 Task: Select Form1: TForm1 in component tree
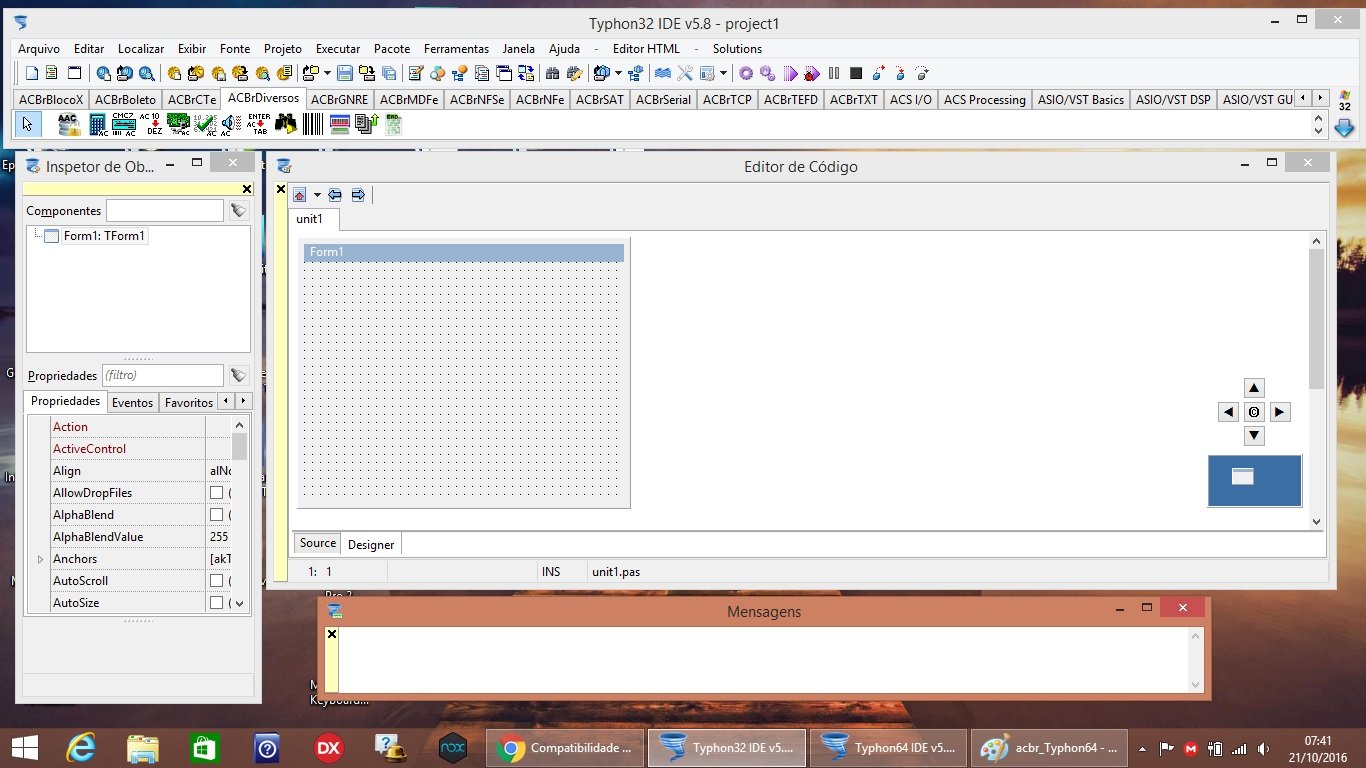tap(104, 236)
